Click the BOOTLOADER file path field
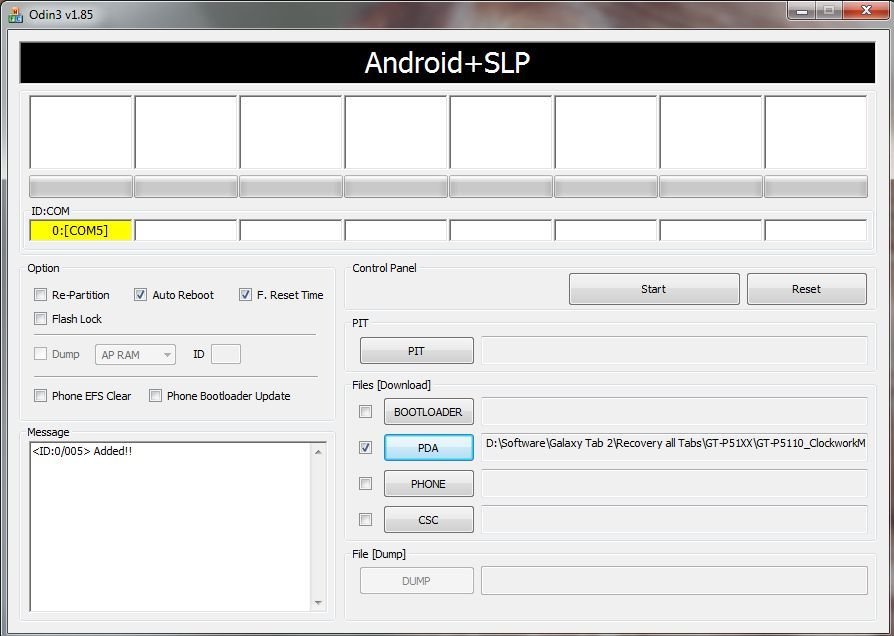The image size is (894, 636). click(674, 411)
